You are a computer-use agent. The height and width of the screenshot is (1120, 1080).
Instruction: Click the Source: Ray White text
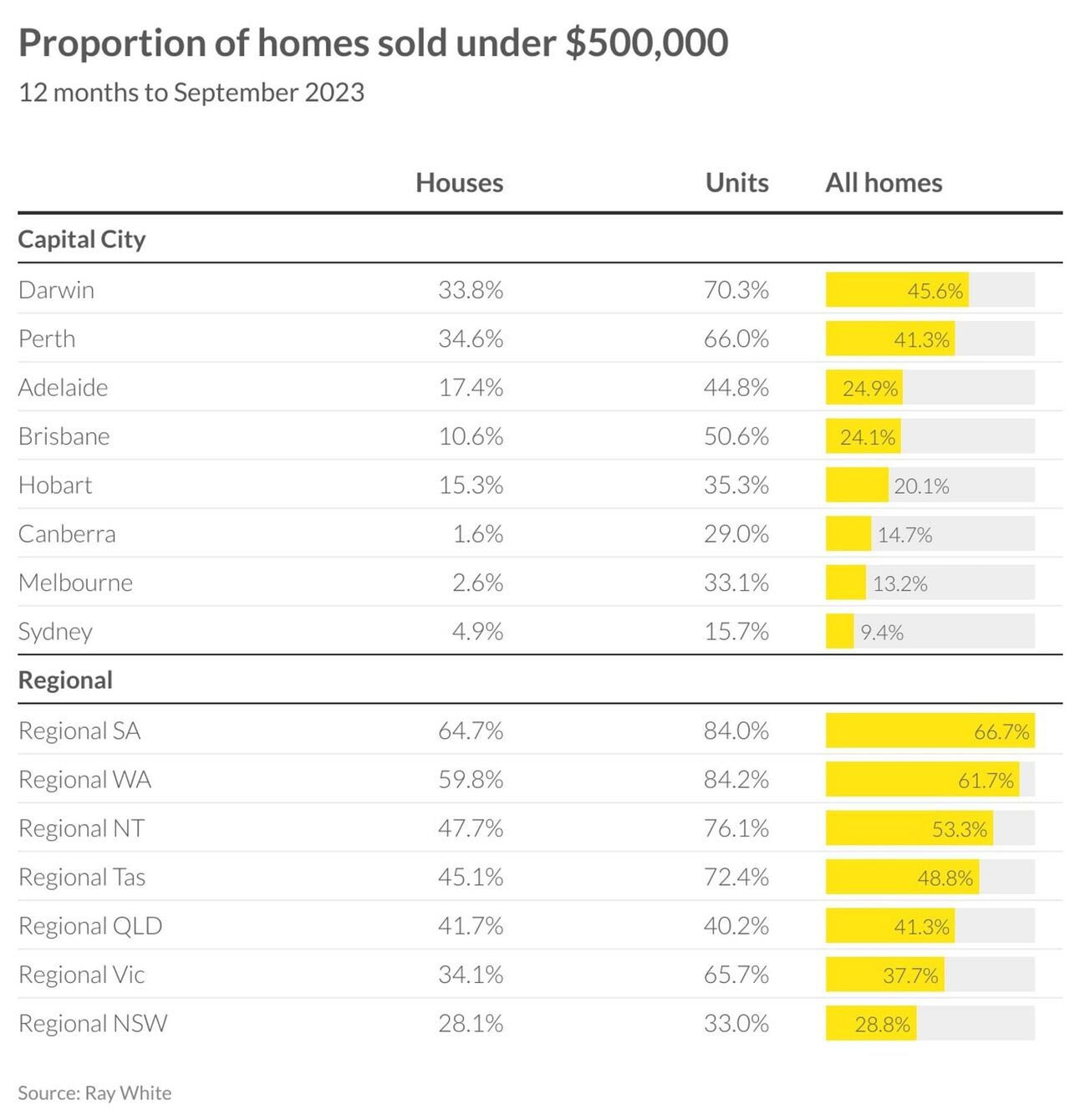coord(94,1093)
